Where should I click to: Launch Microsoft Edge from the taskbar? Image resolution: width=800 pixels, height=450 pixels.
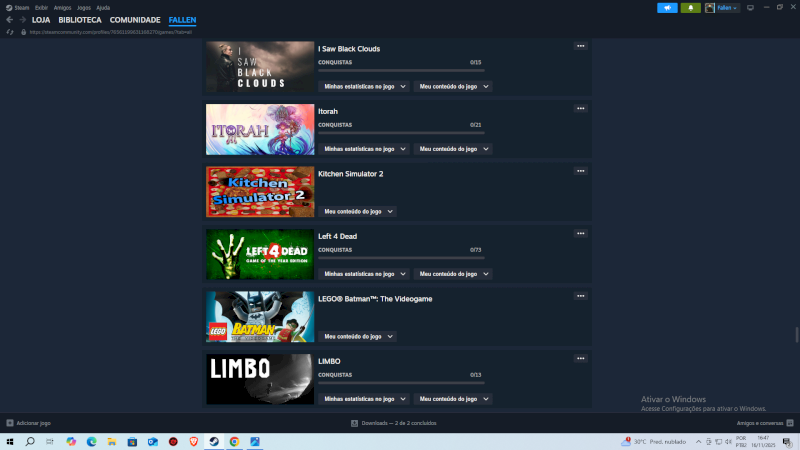pos(91,442)
